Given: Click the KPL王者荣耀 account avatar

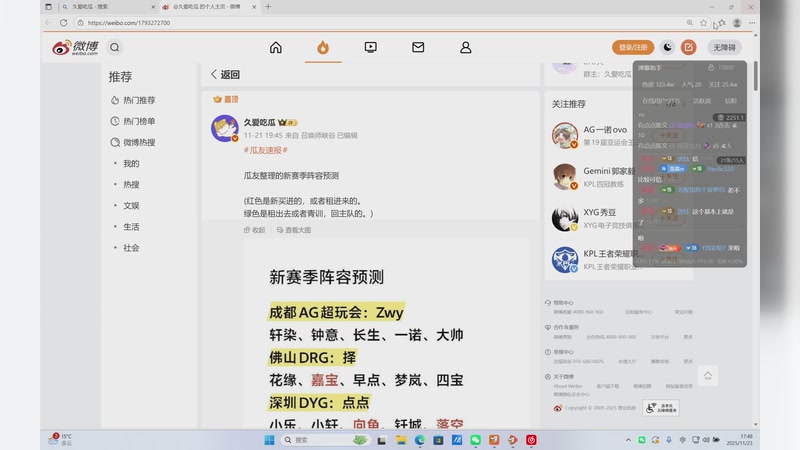Looking at the screenshot, I should coord(564,260).
